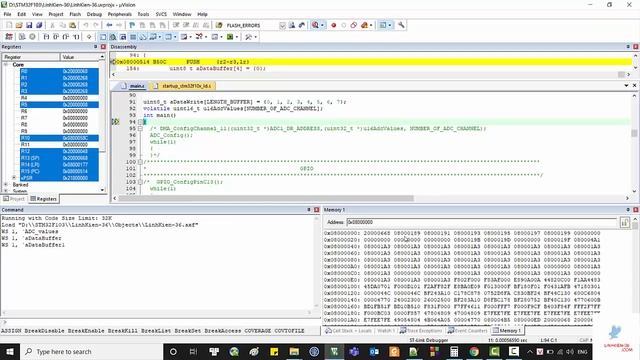Click the Step Out icon
Image resolution: width=640 pixels, height=360 pixels.
point(66,37)
